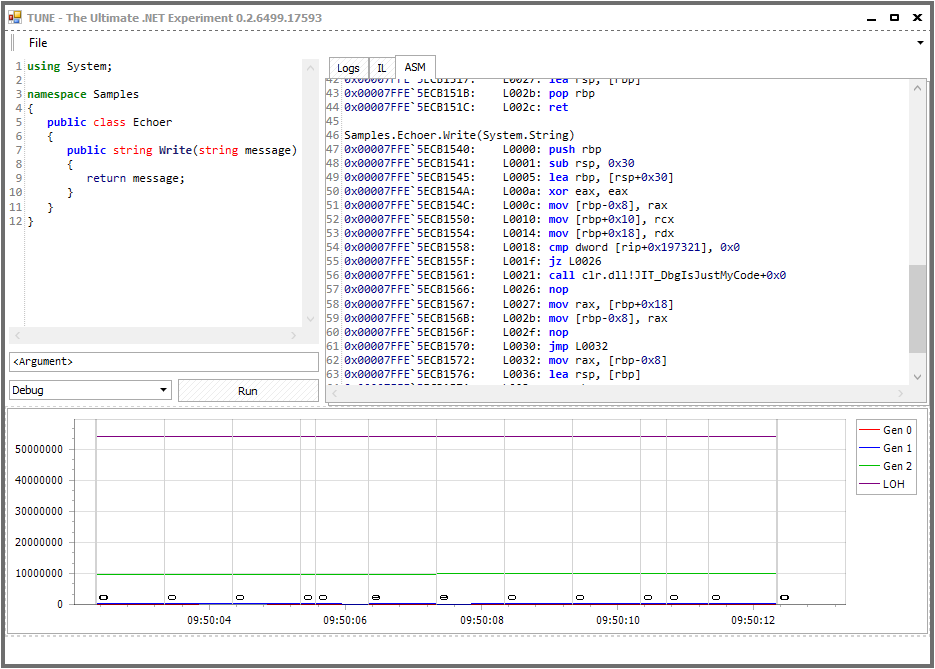Screen dimensions: 935x669
Task: Click the Run button
Action: coord(248,391)
